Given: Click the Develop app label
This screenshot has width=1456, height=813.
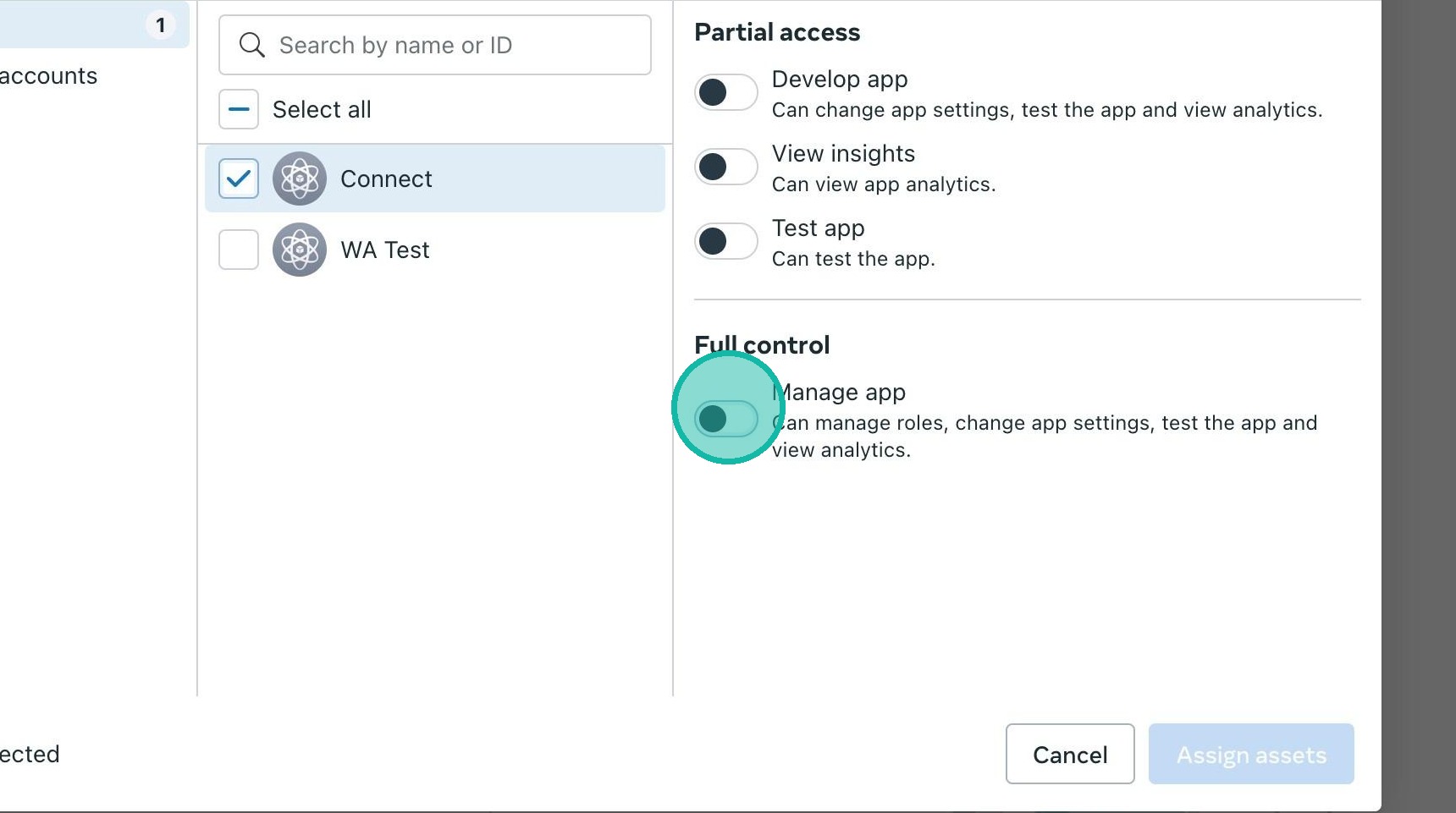Looking at the screenshot, I should (840, 80).
